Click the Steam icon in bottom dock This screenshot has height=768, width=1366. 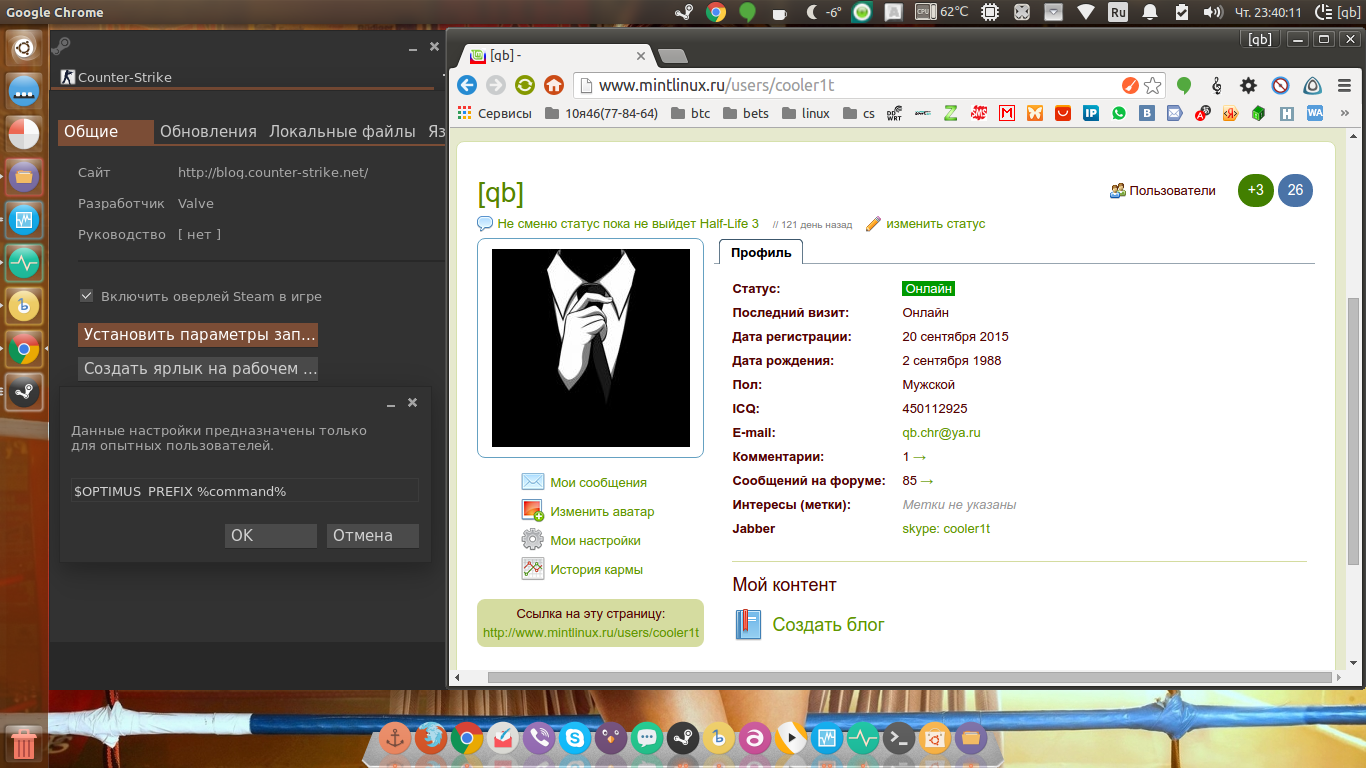tap(683, 739)
